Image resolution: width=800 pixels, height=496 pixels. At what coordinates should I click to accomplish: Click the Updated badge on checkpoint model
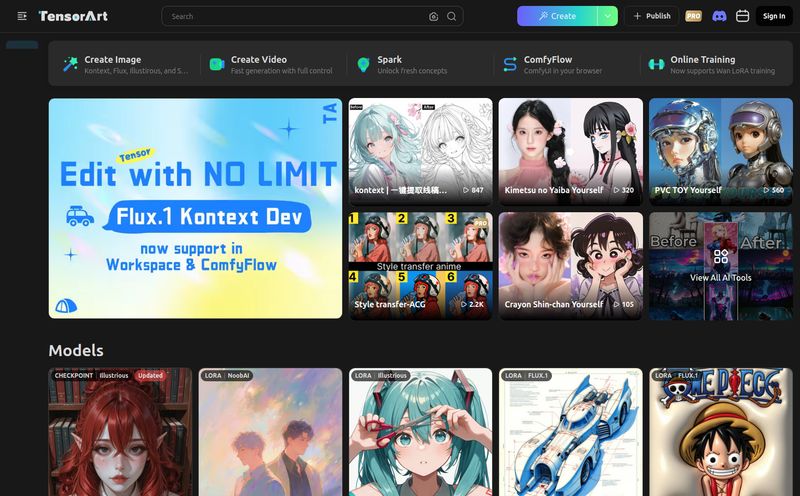[150, 376]
